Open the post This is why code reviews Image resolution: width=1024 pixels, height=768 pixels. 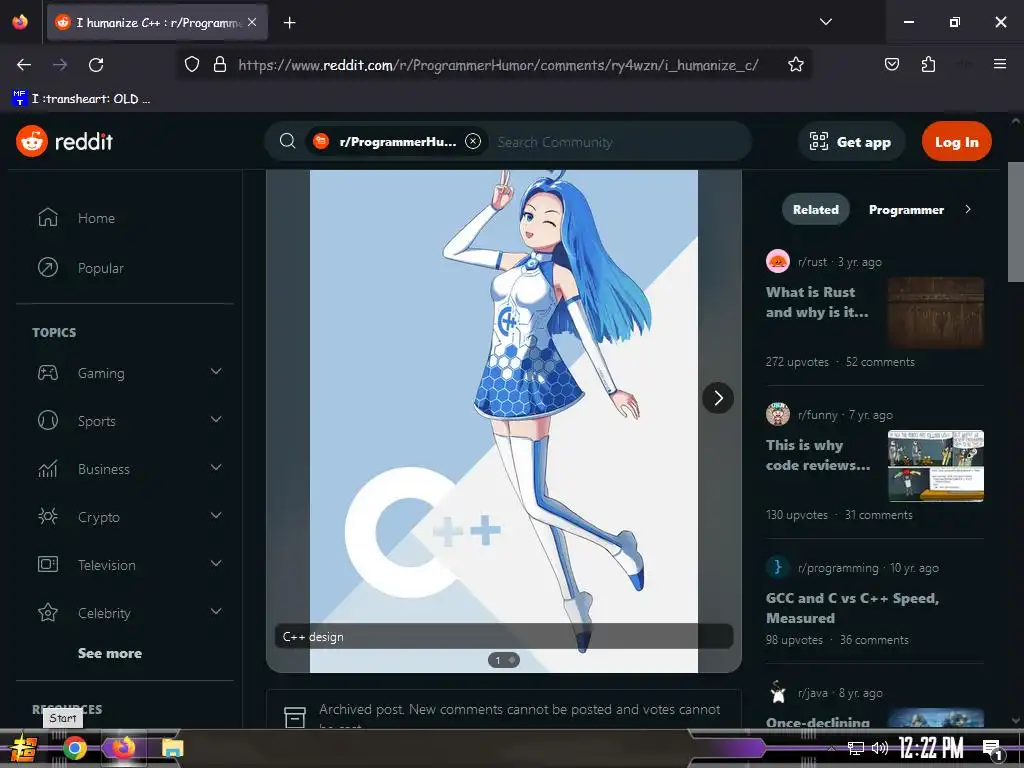(818, 455)
